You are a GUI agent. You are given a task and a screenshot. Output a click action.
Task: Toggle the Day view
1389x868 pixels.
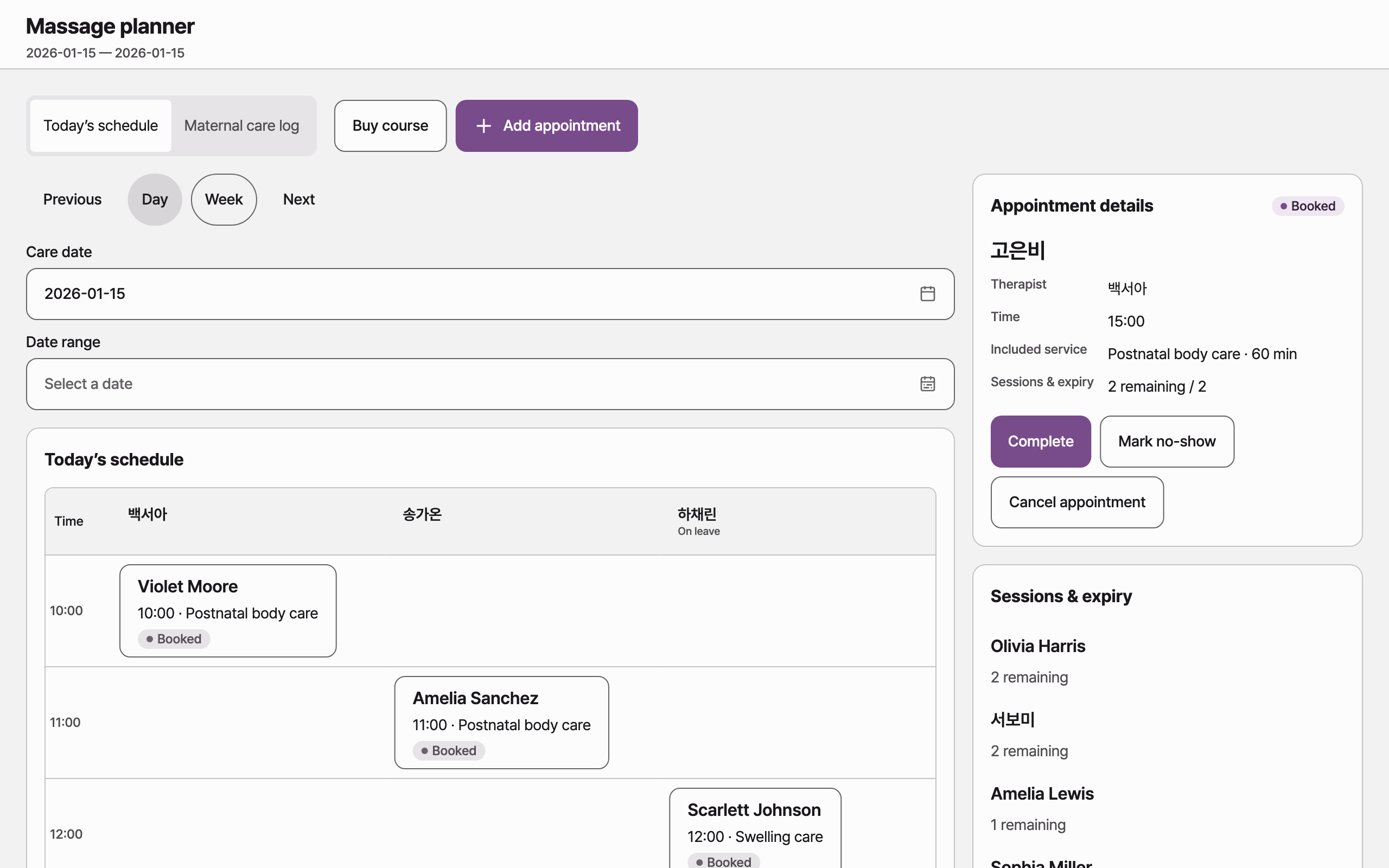(x=155, y=199)
